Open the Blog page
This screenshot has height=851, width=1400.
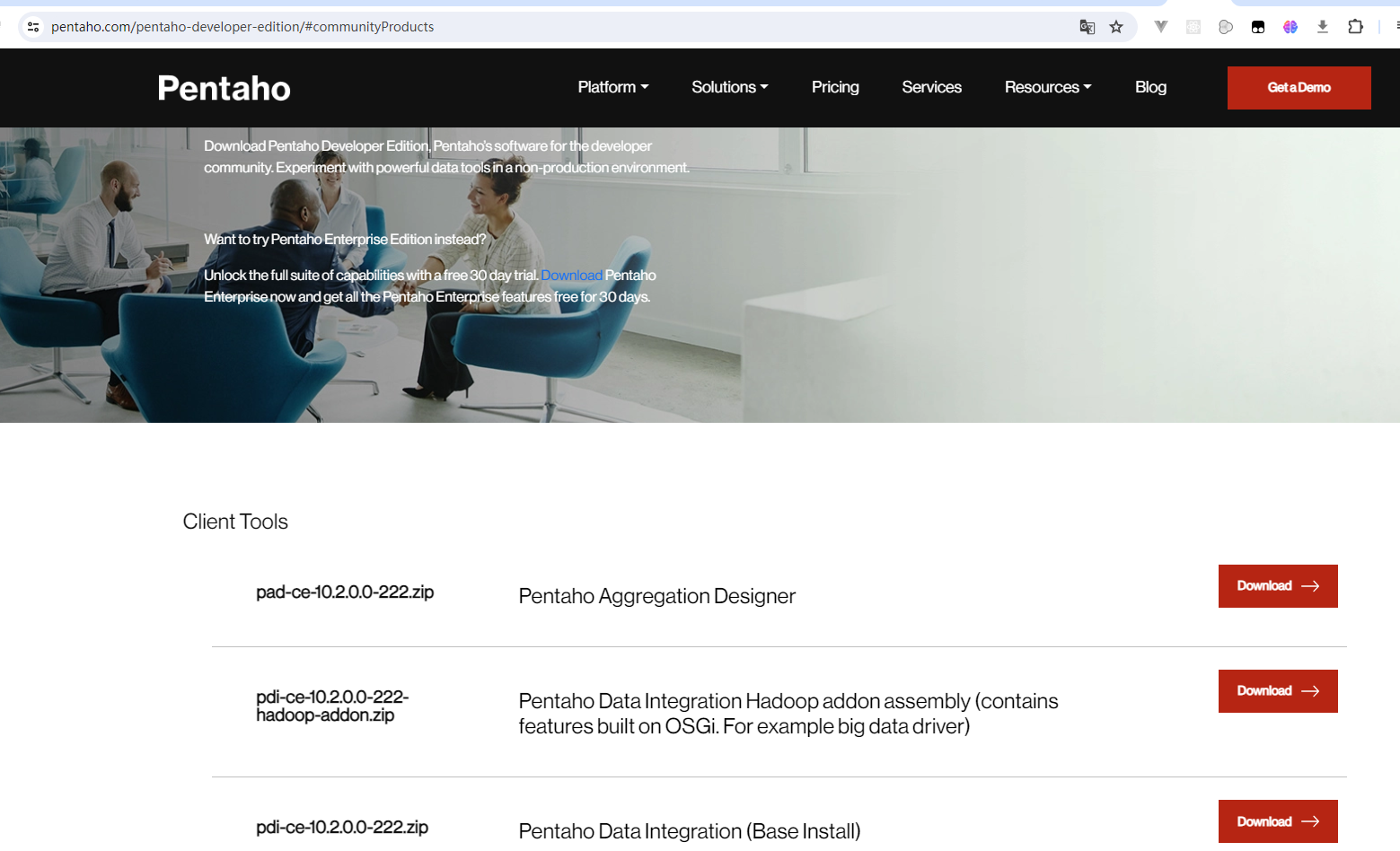coord(1150,87)
